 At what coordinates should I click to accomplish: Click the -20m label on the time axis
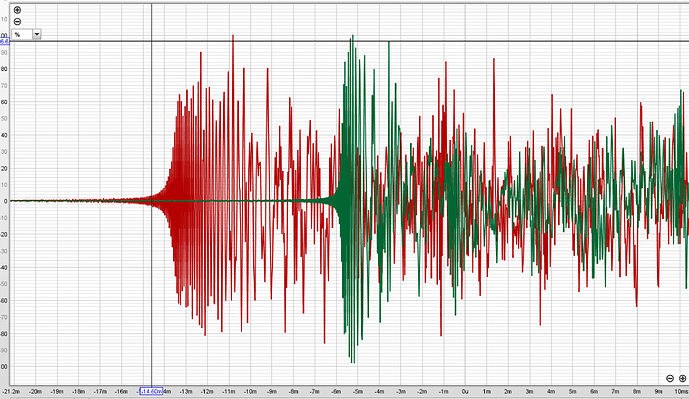point(36,392)
